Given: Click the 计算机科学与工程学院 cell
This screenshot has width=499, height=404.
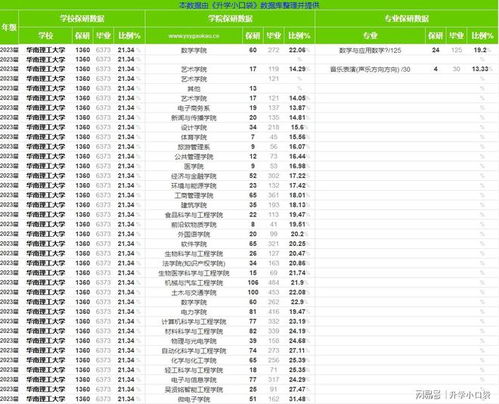Looking at the screenshot, I should point(194,321).
